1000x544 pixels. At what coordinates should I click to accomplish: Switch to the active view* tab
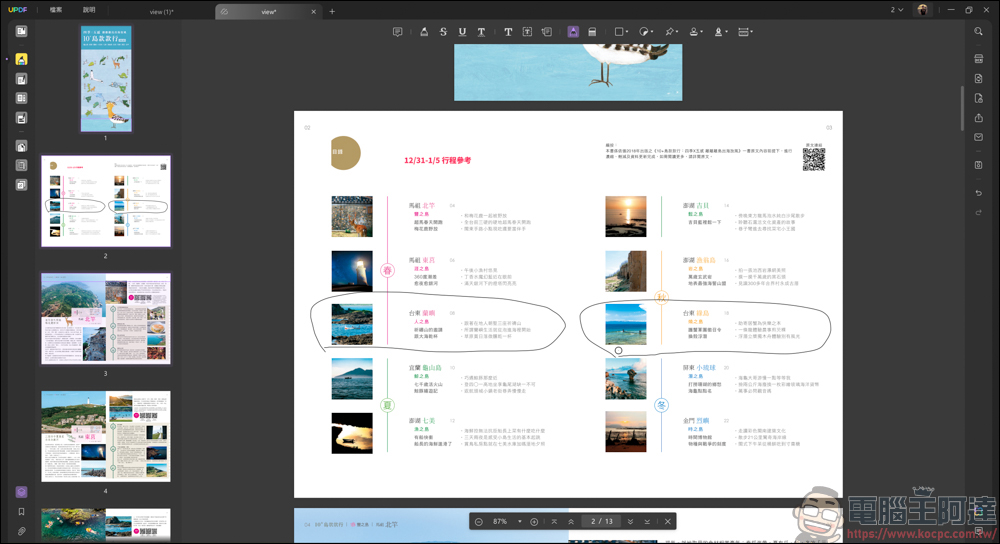click(x=268, y=11)
